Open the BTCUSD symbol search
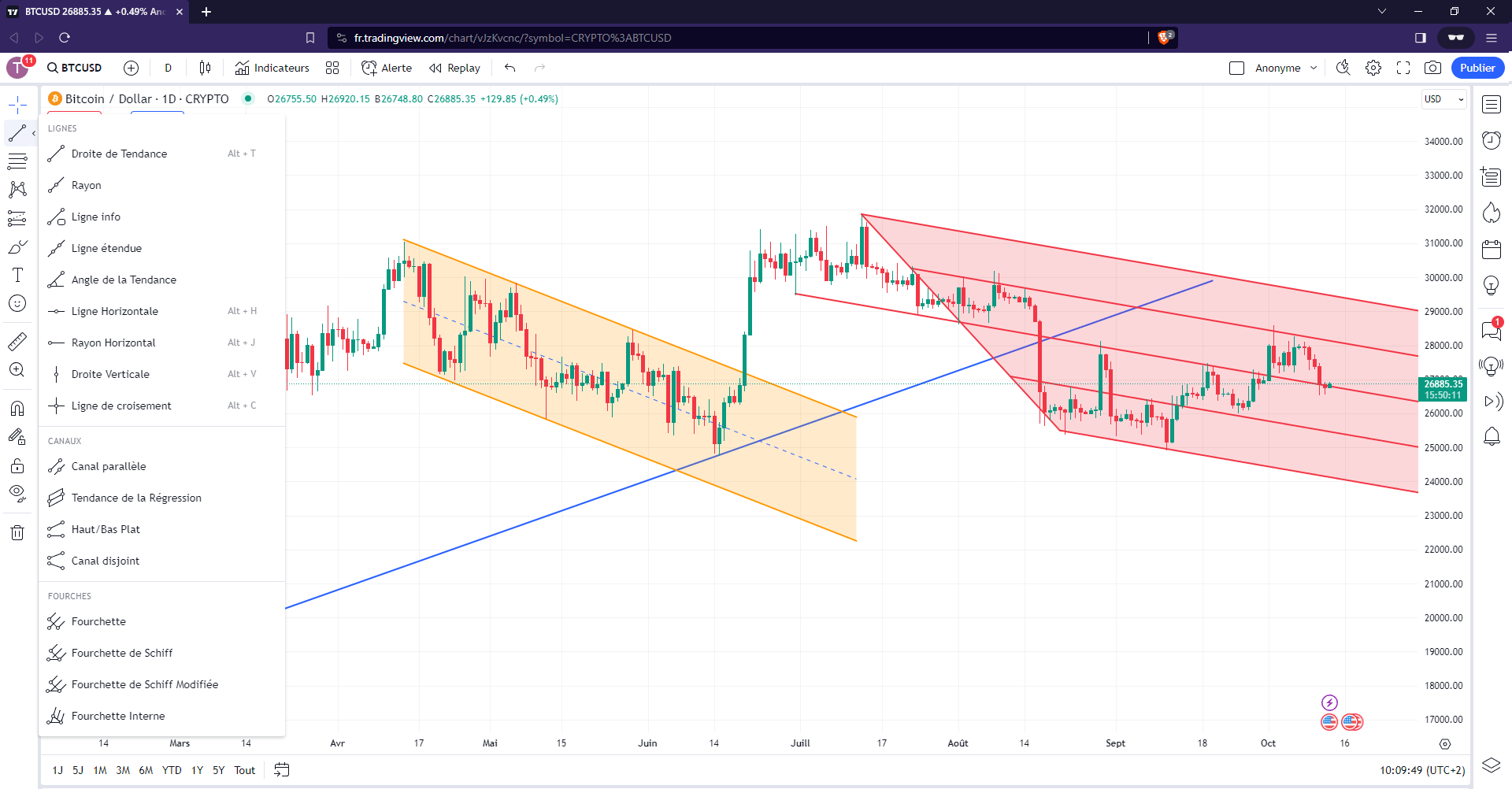Viewport: 1512px width, 789px height. 75,68
